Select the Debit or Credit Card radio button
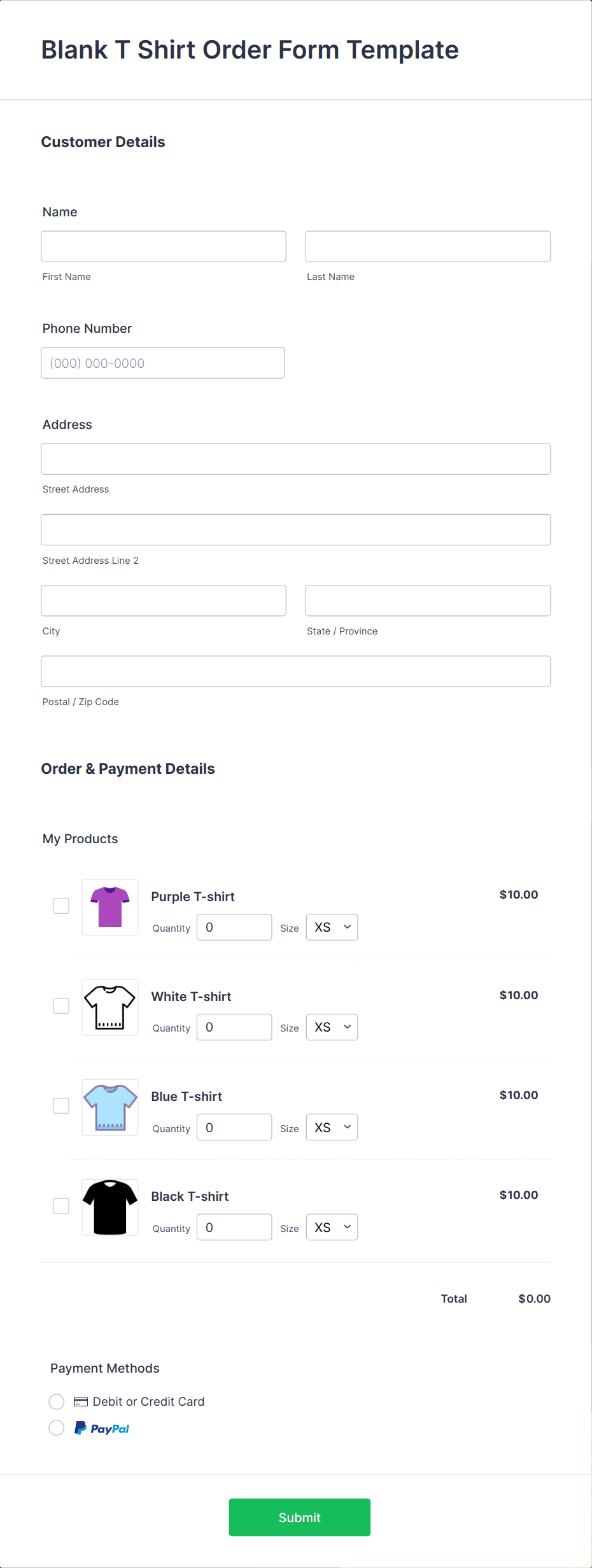This screenshot has width=592, height=1568. [57, 1401]
